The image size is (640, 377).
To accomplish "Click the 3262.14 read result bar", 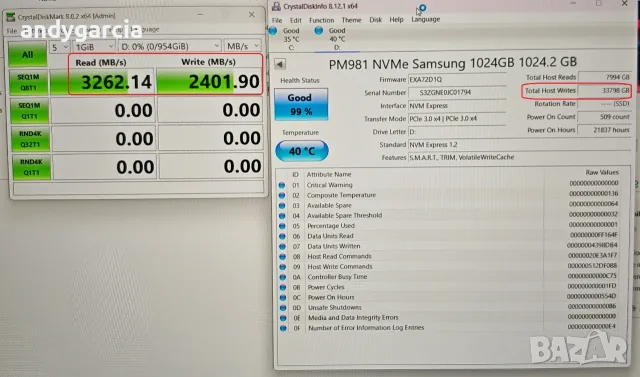I will click(x=102, y=82).
